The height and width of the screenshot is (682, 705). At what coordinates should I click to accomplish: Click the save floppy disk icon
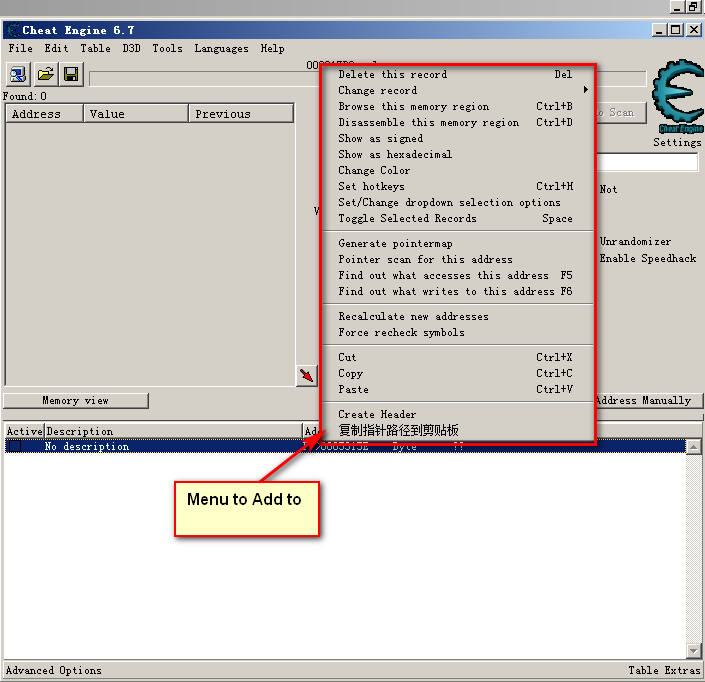[71, 74]
